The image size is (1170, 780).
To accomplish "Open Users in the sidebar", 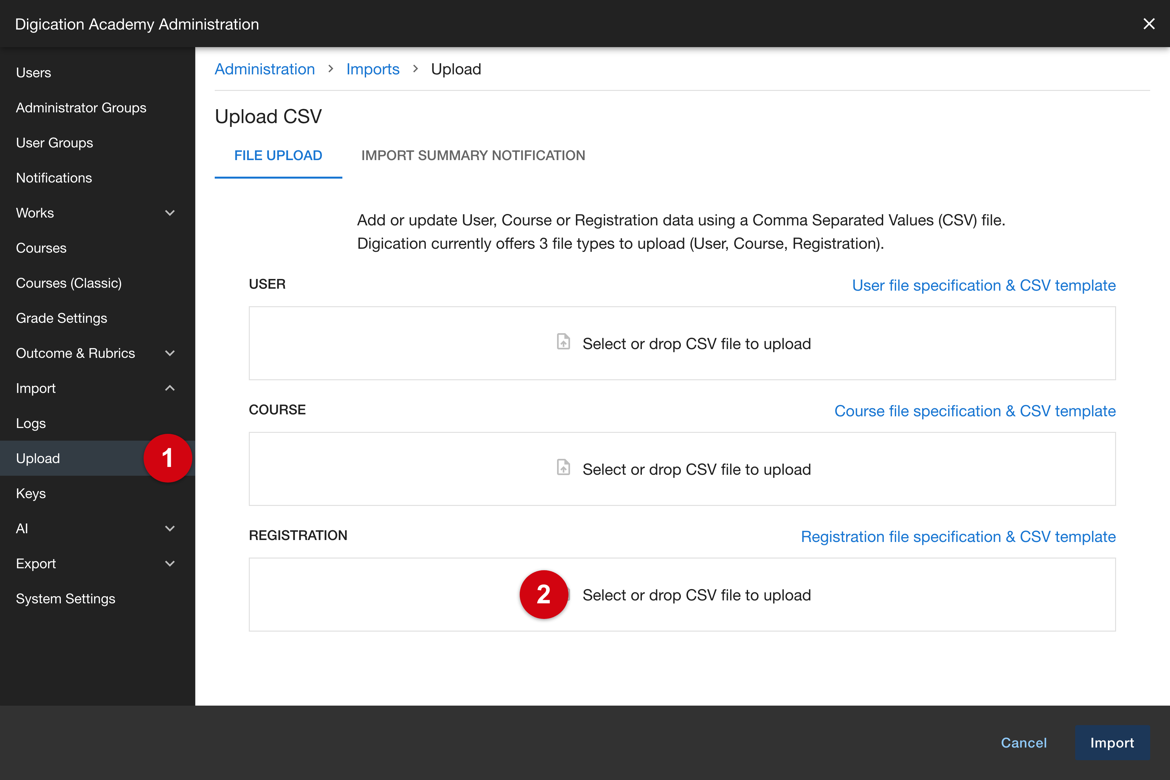I will 34,72.
